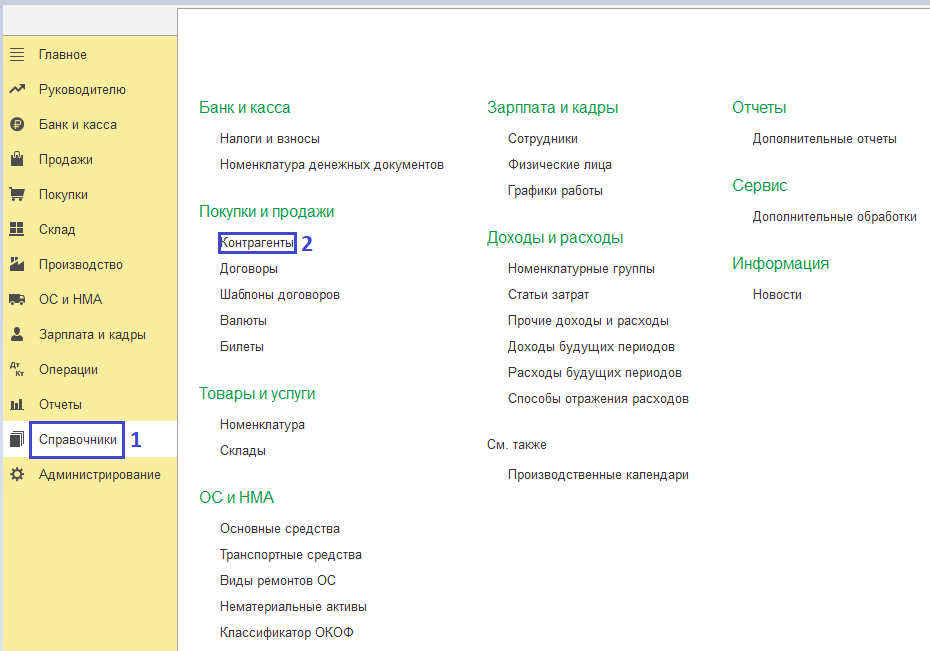Click the hamburger icon next to Главное
Image resolution: width=930 pixels, height=651 pixels.
tap(17, 55)
